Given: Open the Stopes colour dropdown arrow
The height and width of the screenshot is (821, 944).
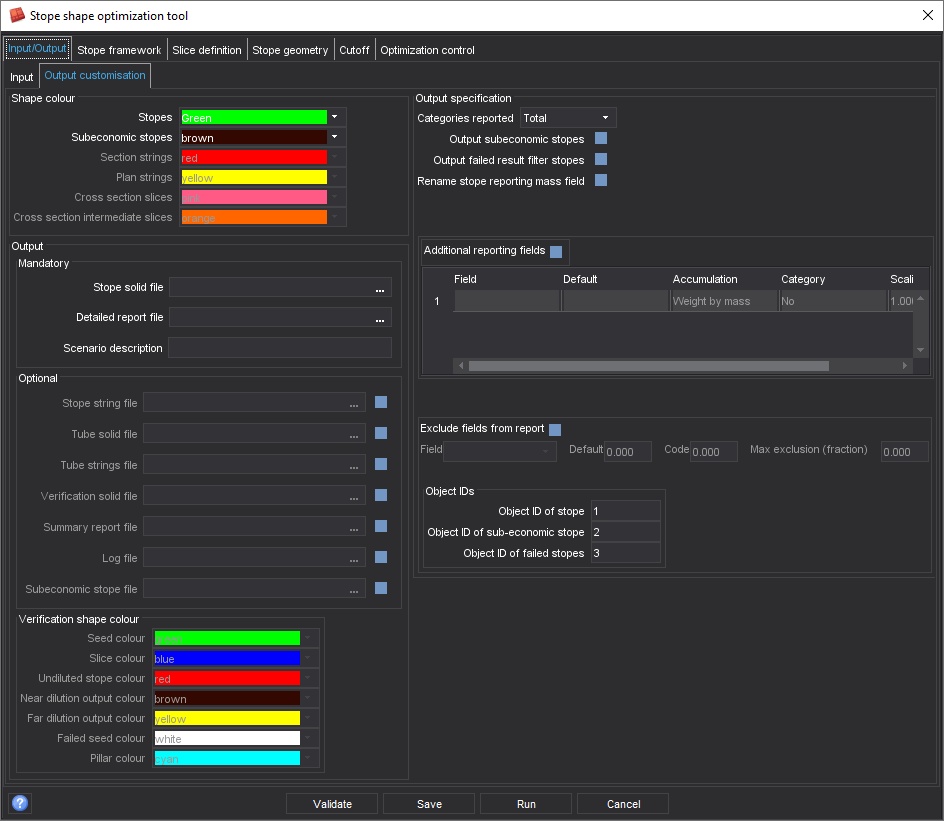Looking at the screenshot, I should coord(335,117).
